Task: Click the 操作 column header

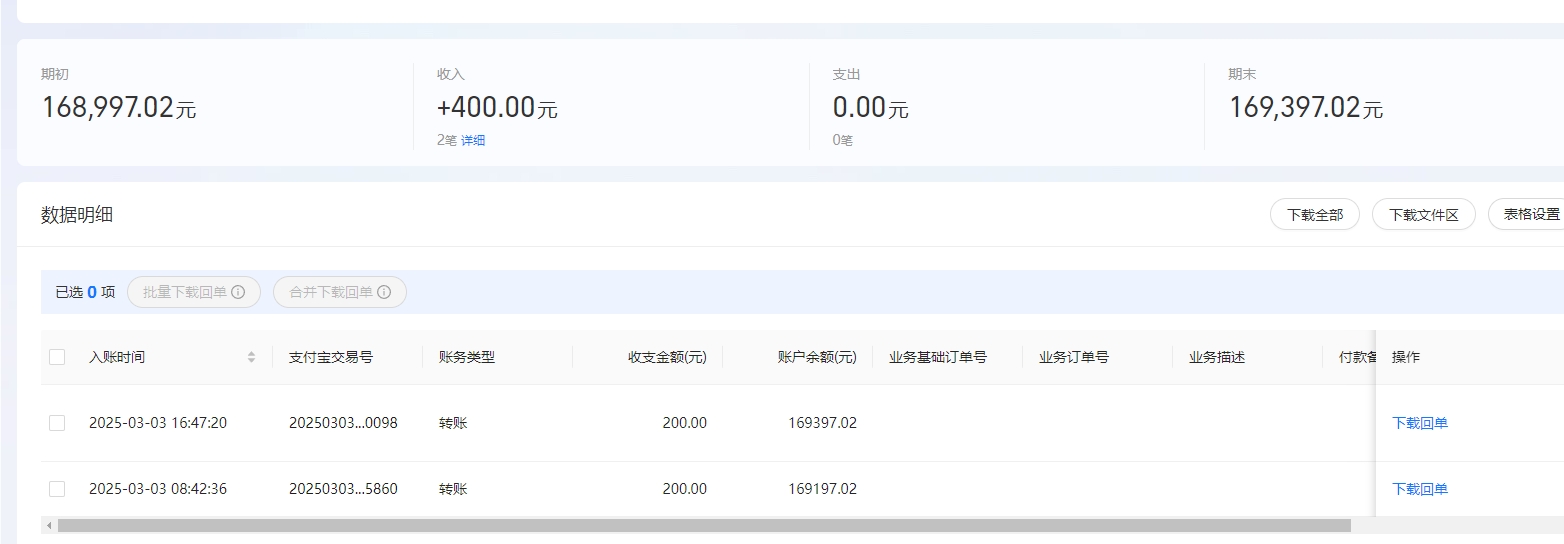Action: [x=1406, y=357]
